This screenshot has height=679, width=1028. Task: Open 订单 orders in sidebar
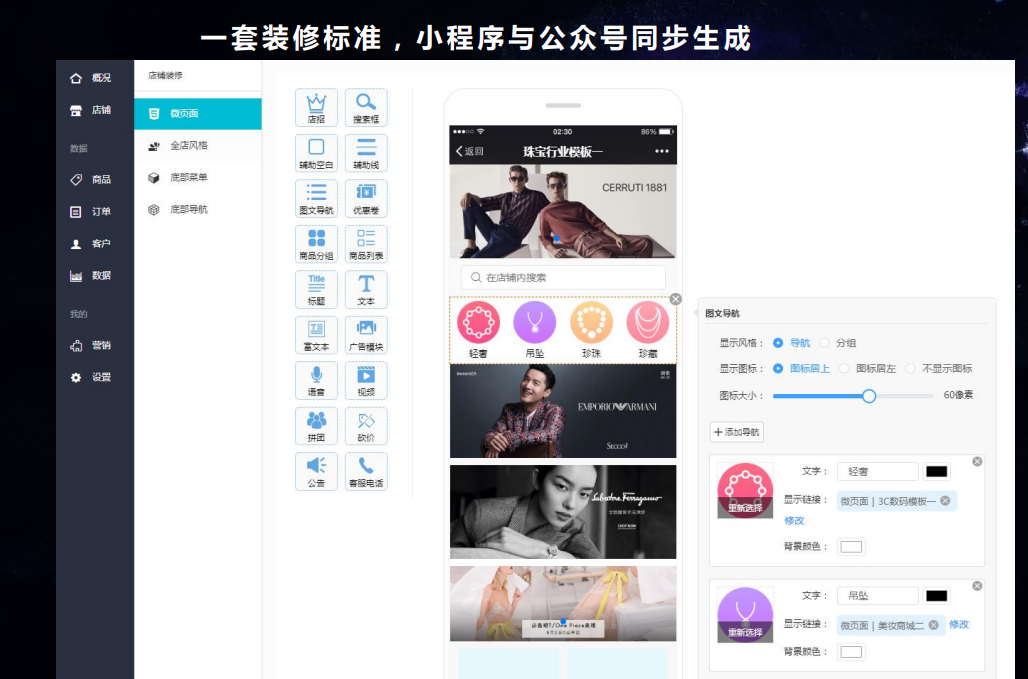point(90,212)
